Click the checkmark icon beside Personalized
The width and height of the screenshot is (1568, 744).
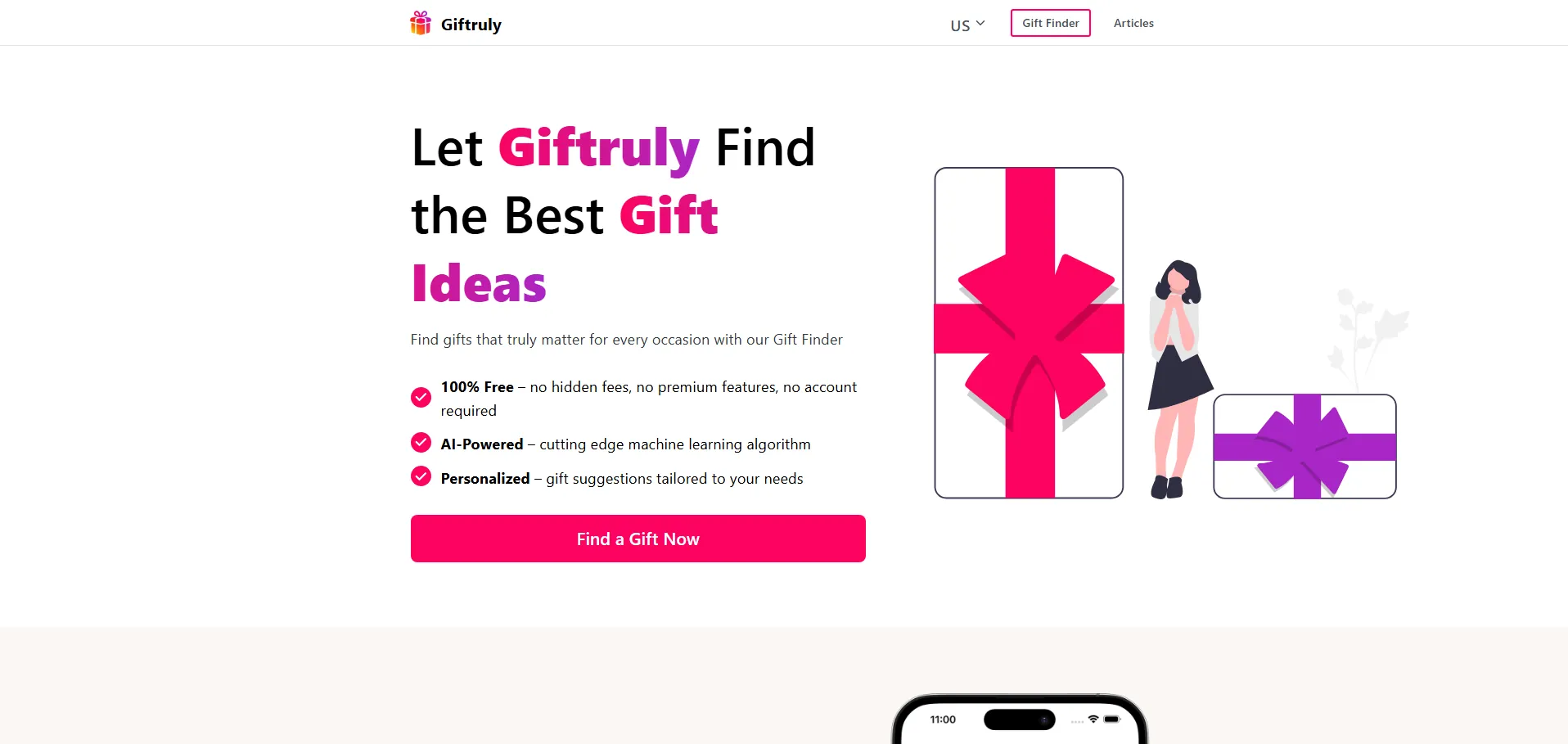(421, 476)
